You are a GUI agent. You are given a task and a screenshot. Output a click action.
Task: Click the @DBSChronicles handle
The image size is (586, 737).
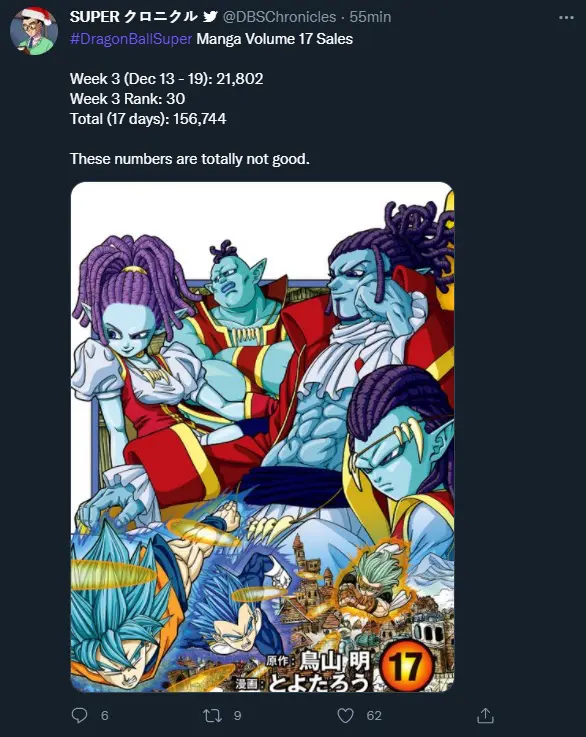280,17
